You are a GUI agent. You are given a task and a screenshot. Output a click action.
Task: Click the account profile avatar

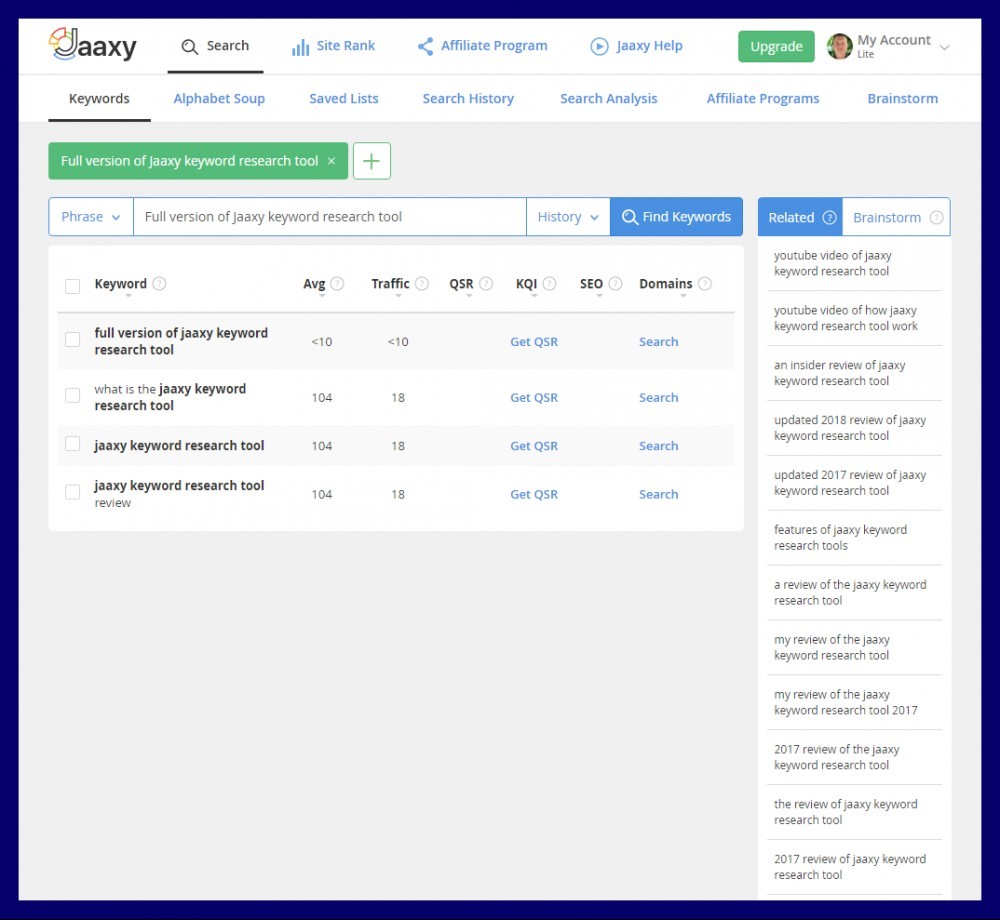839,47
